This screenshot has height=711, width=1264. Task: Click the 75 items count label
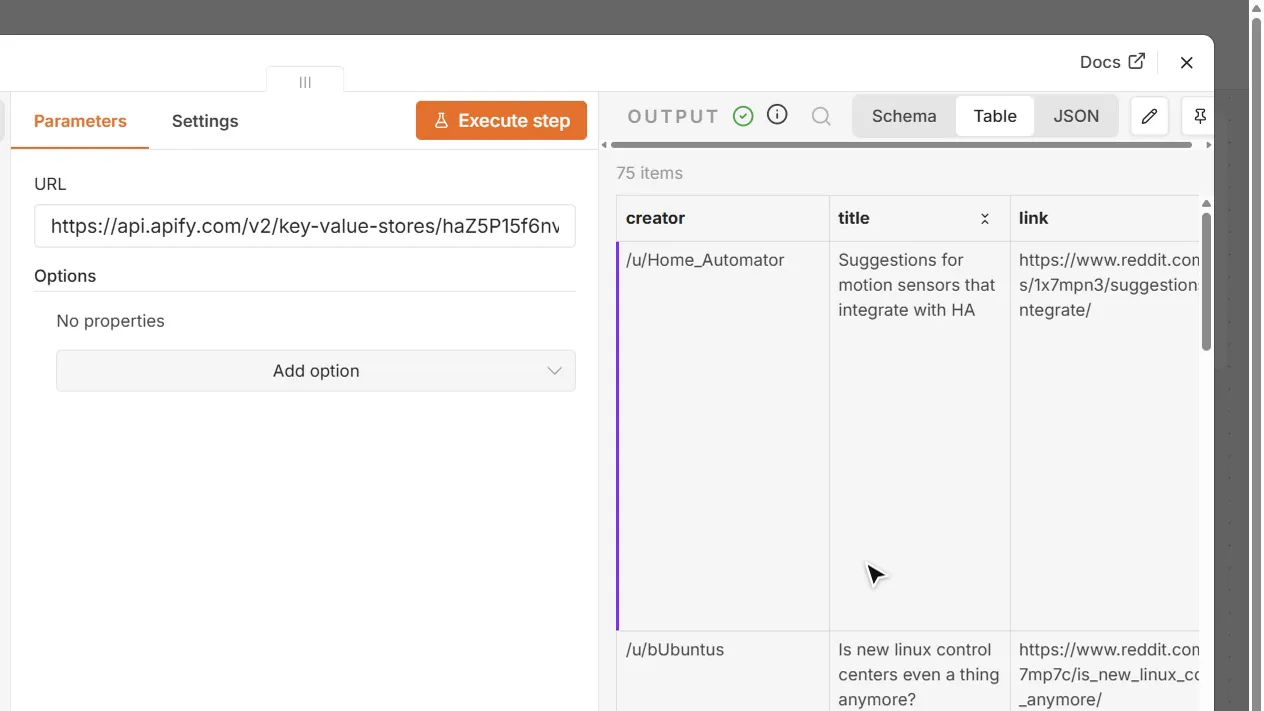650,173
